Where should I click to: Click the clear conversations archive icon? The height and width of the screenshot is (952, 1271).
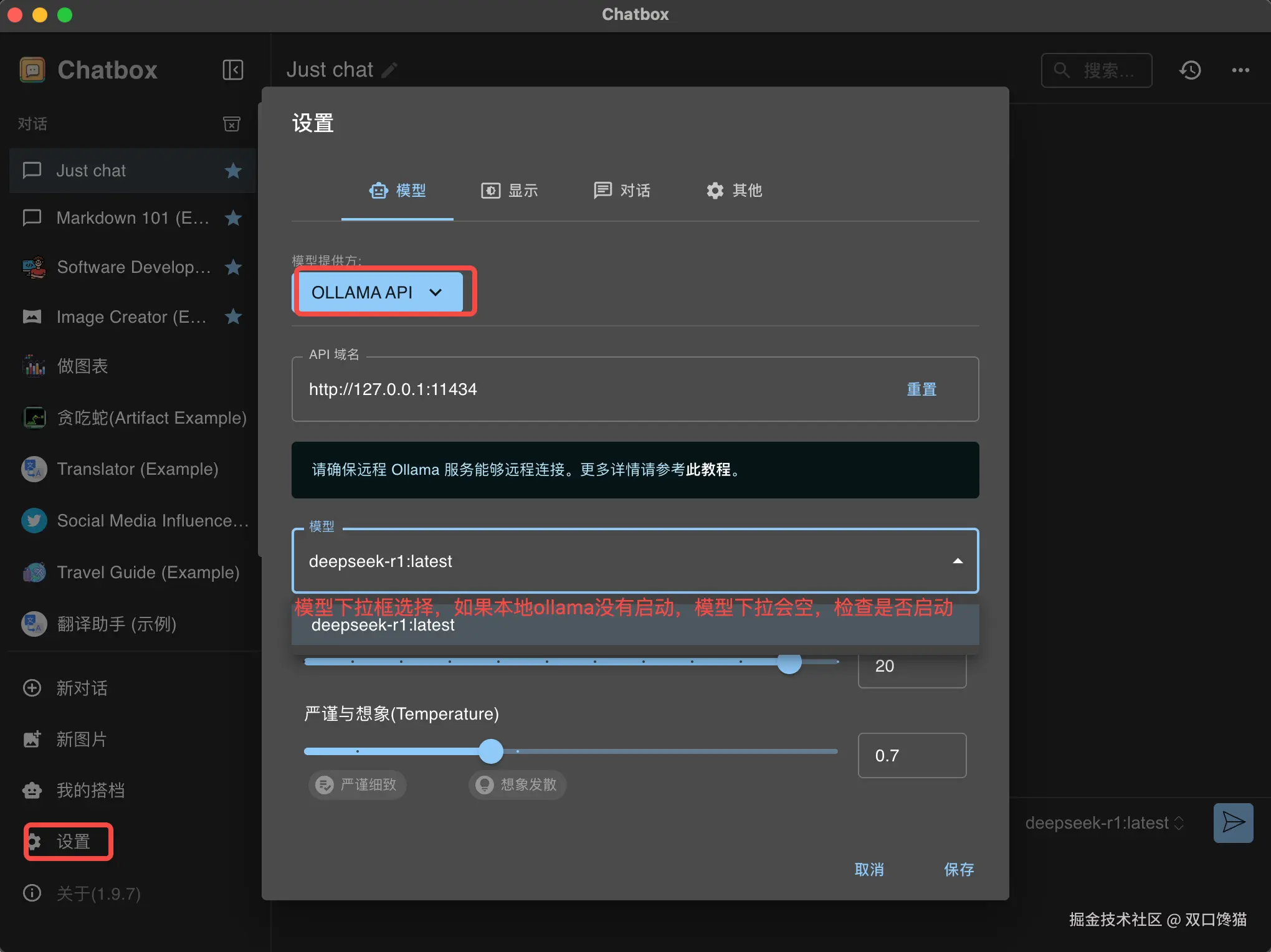click(x=232, y=124)
